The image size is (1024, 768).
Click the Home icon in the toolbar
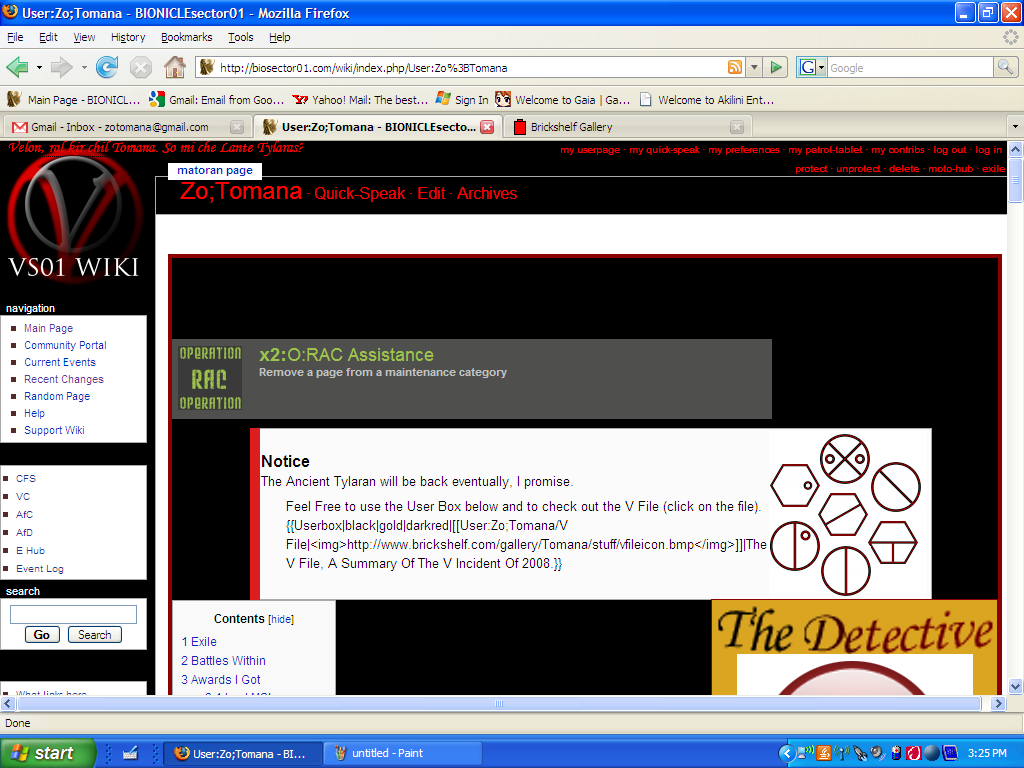[175, 67]
